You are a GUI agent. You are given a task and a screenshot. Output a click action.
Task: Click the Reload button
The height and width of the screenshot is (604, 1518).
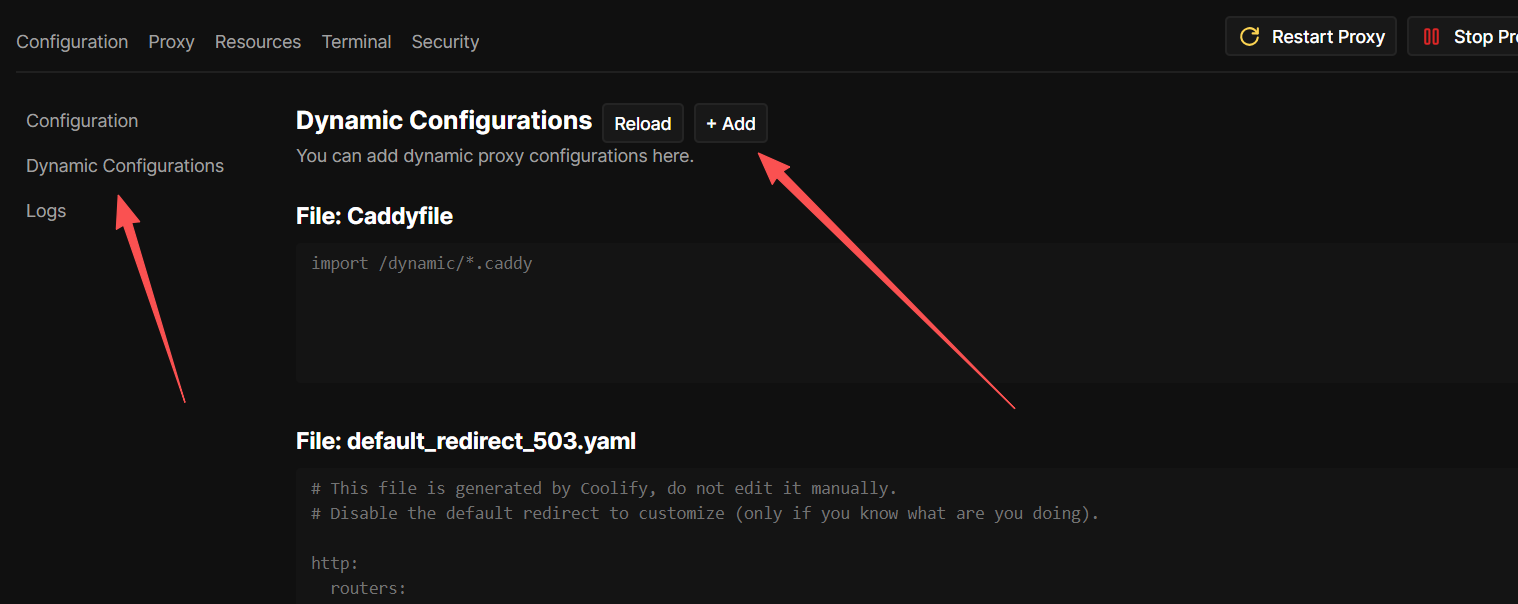click(x=642, y=124)
